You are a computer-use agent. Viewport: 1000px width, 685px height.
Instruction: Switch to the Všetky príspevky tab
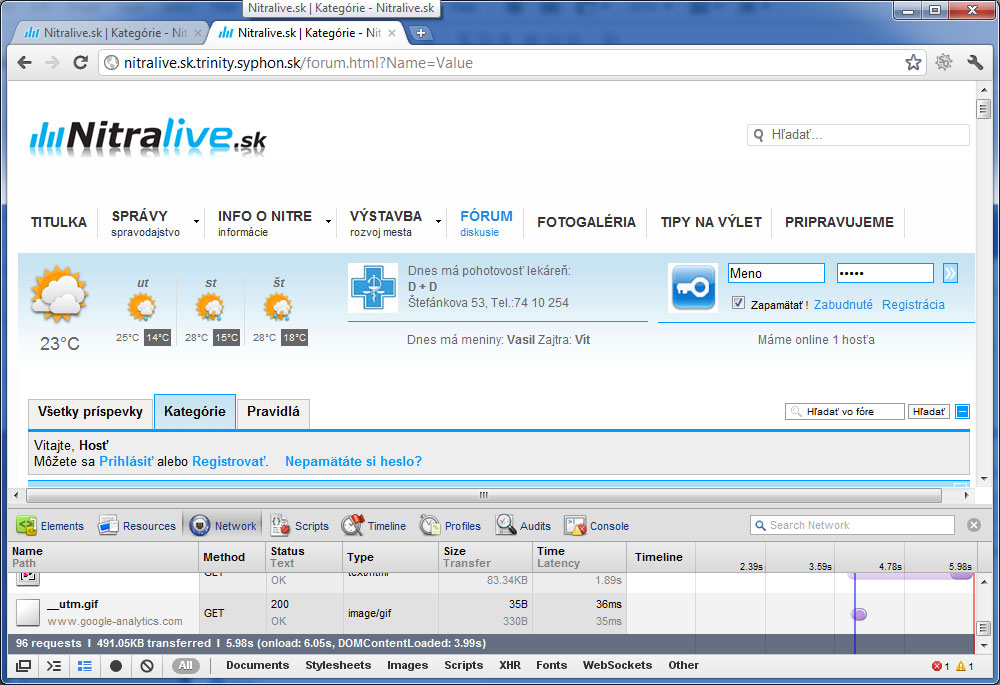pyautogui.click(x=90, y=412)
